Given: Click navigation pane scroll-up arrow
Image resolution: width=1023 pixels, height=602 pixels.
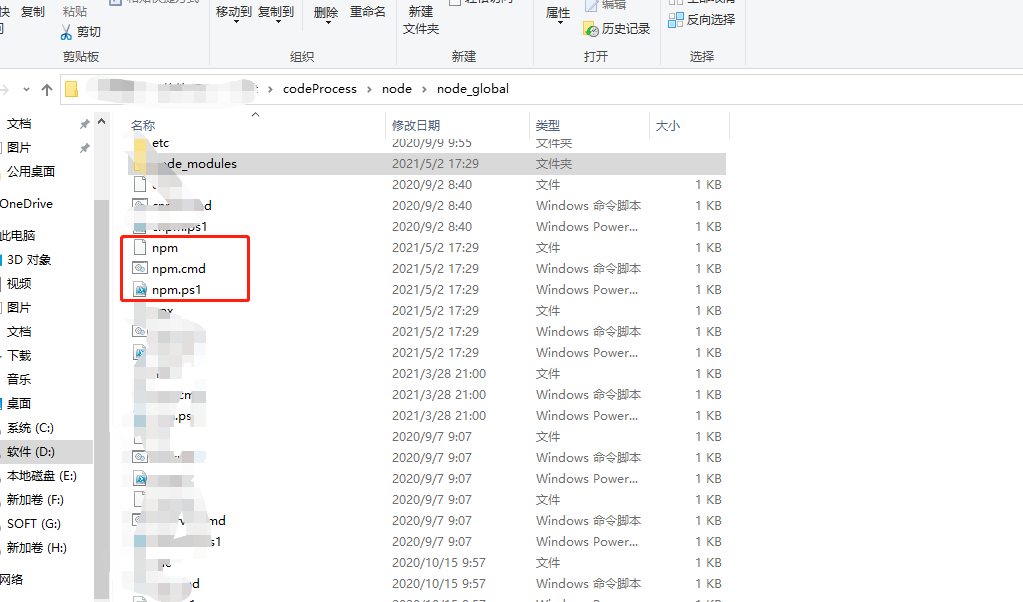Looking at the screenshot, I should point(102,121).
